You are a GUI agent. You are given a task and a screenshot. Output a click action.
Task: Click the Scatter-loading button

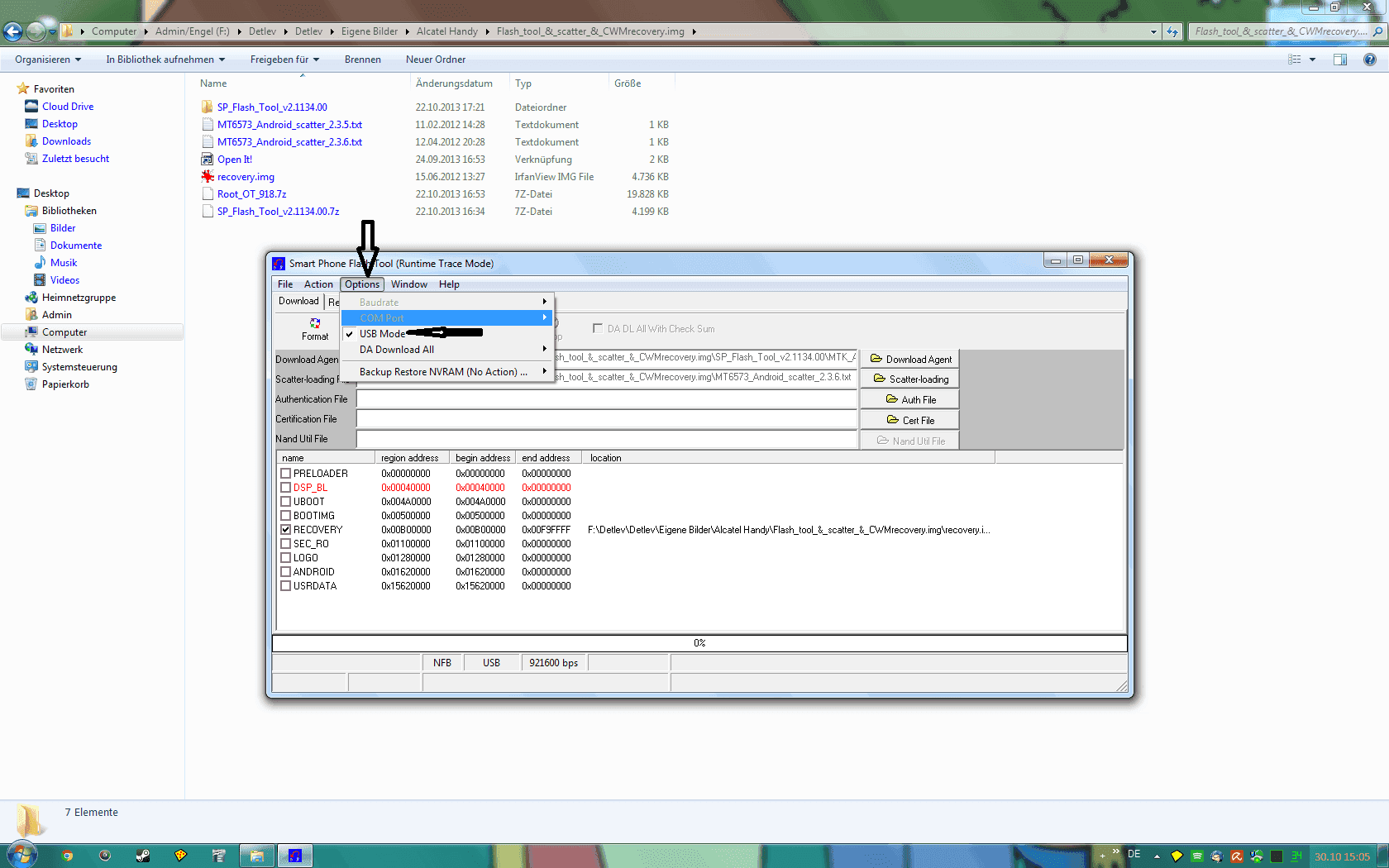[909, 379]
